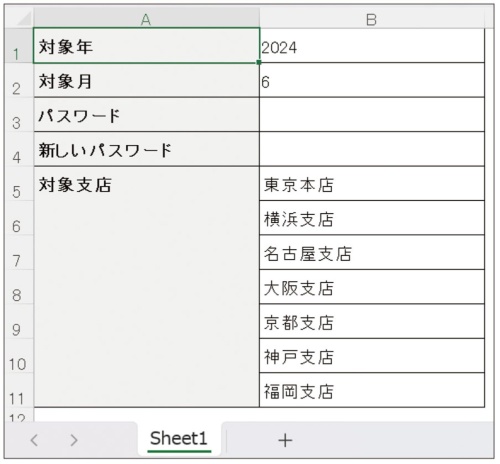Screen dimensions: 500x464
Task: Select the cell labeled 対象年
Action: (146, 46)
